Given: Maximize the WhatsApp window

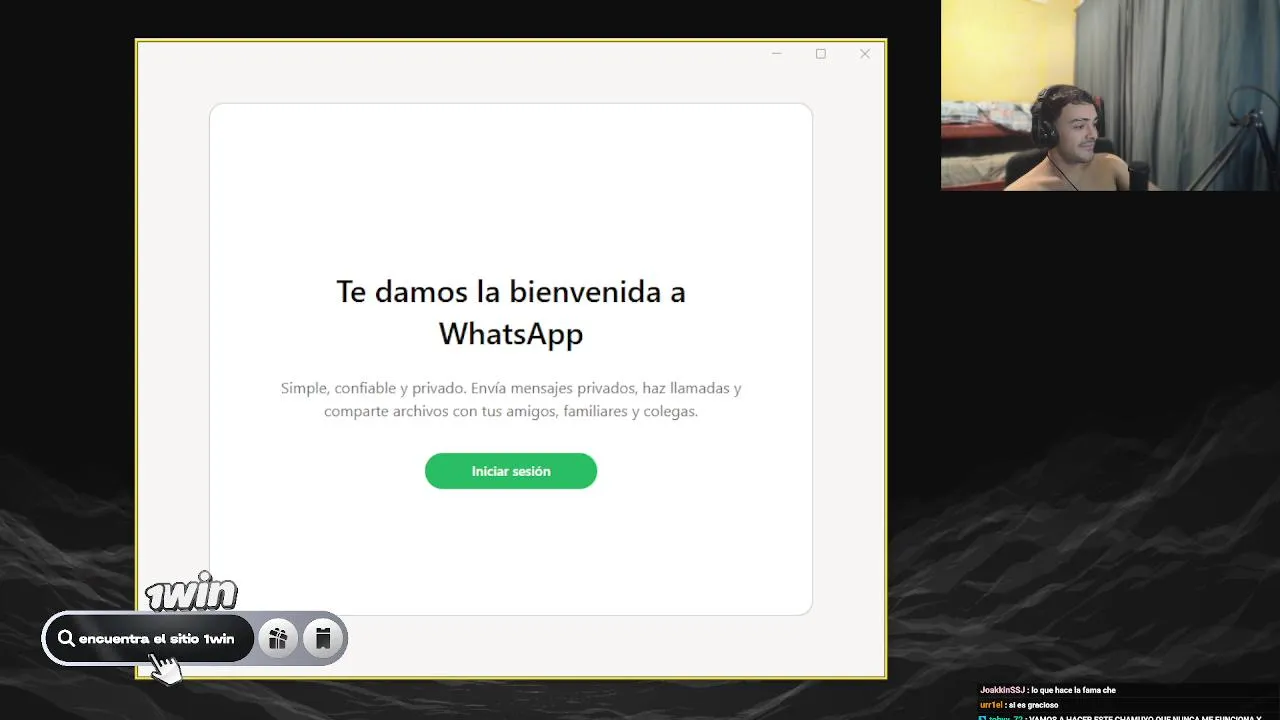Looking at the screenshot, I should point(821,54).
